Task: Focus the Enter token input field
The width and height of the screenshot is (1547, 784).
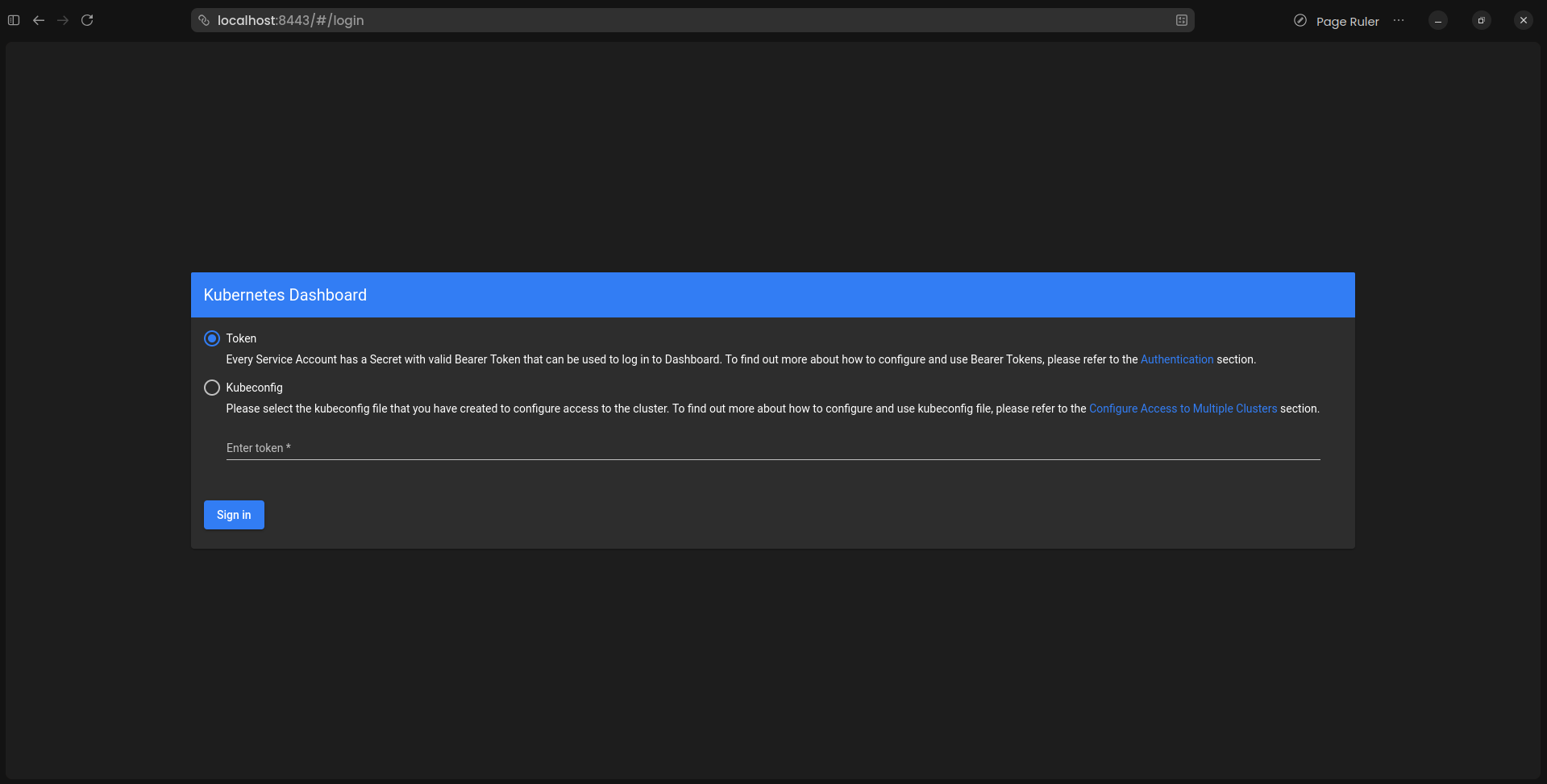Action: [x=726, y=449]
